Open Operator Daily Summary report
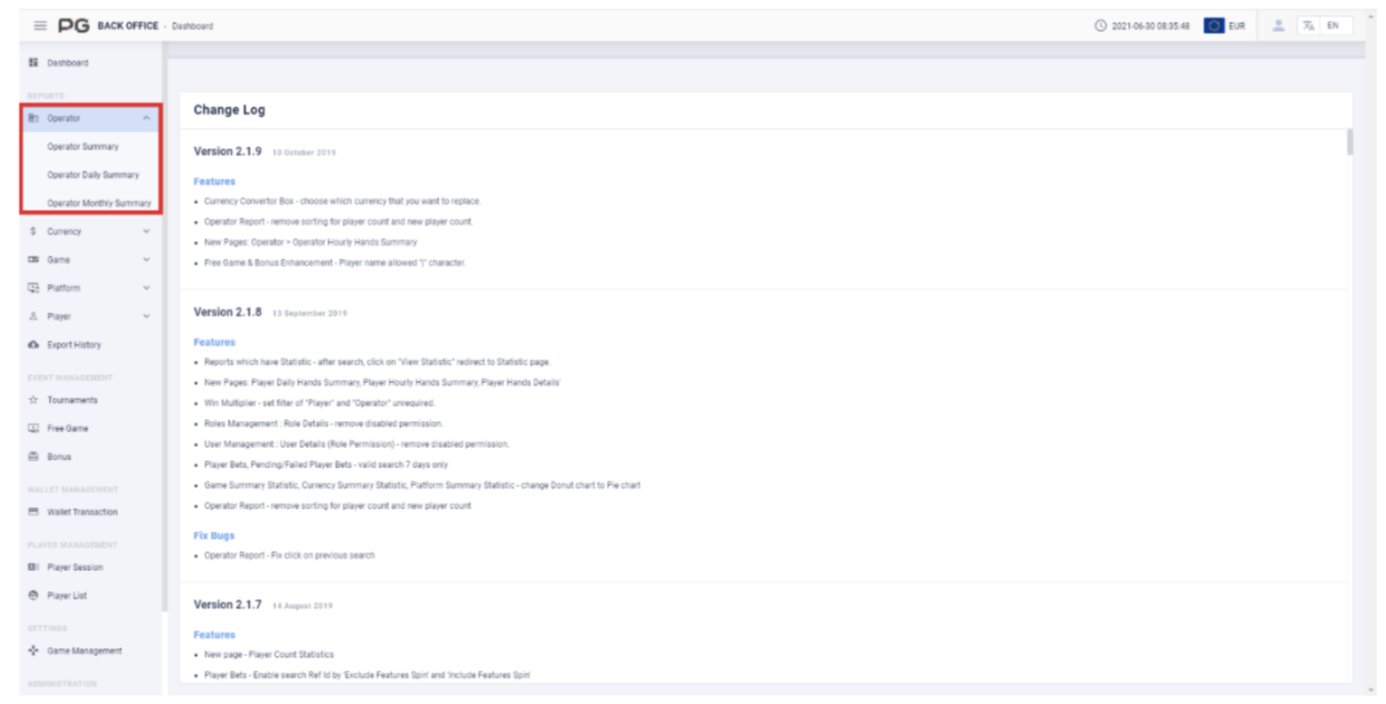Image resolution: width=1386 pixels, height=704 pixels. coord(93,175)
